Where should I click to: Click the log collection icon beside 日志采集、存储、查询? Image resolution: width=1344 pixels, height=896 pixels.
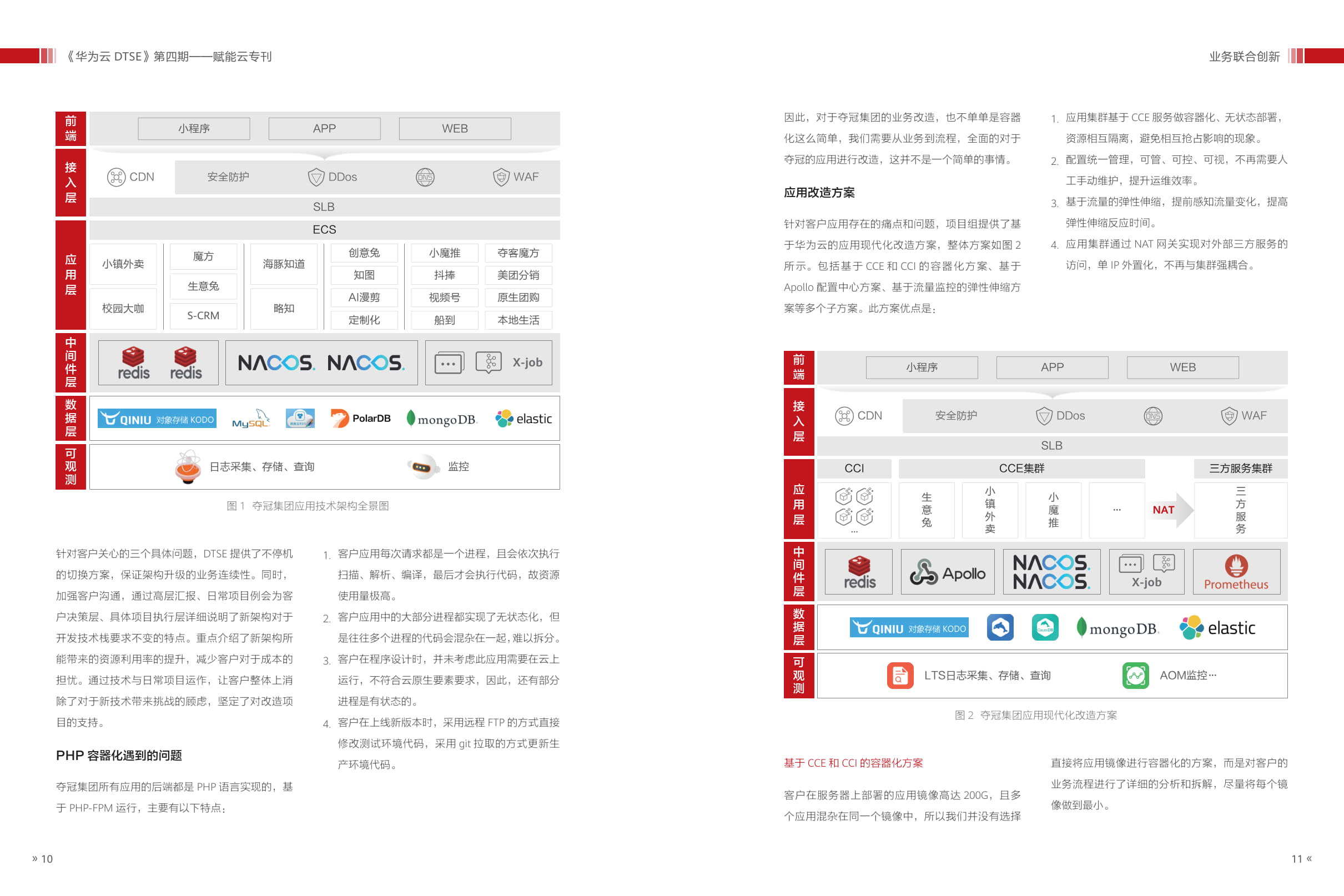[188, 467]
